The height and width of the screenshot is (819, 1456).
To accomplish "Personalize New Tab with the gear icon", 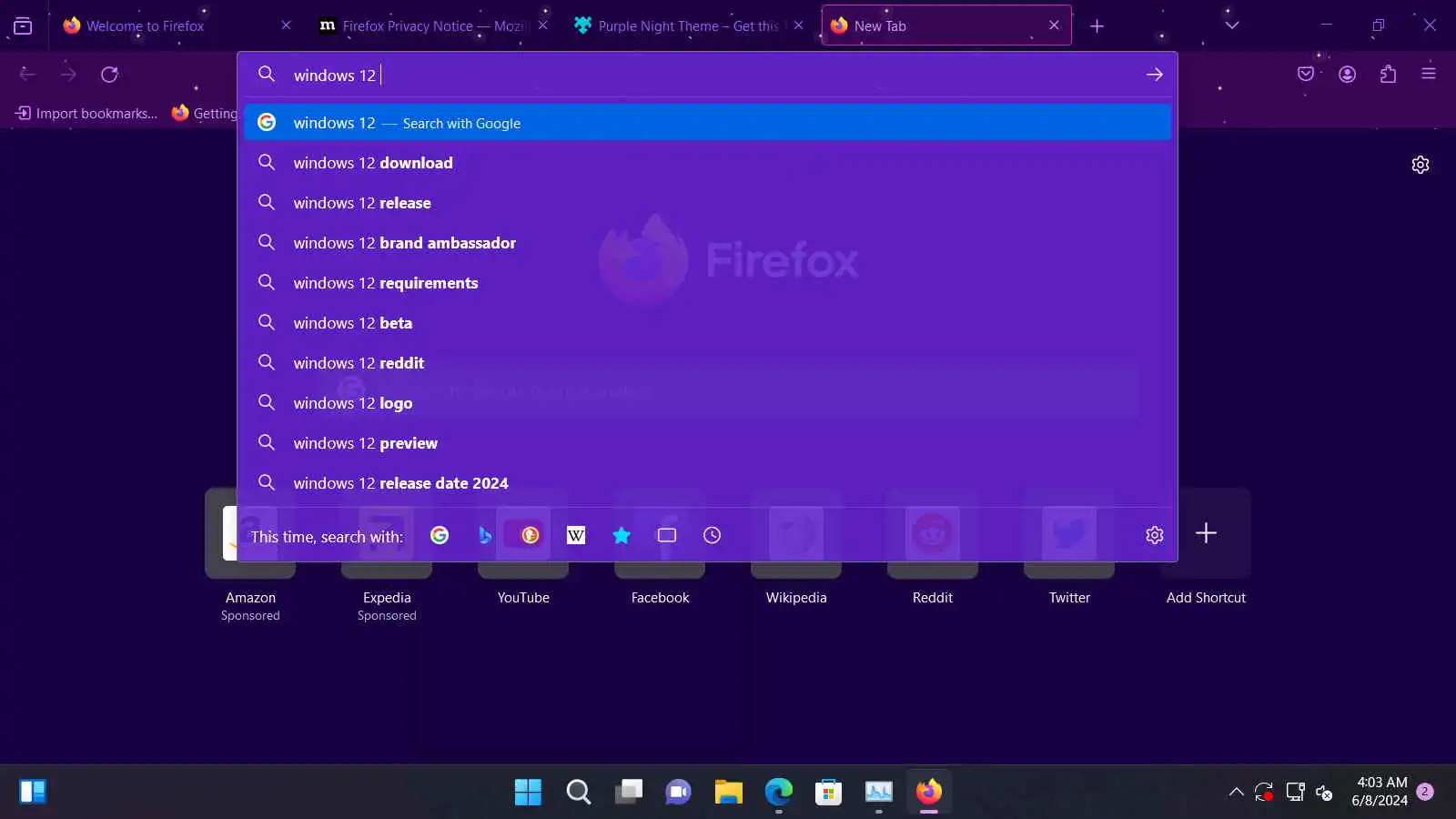I will point(1421,165).
